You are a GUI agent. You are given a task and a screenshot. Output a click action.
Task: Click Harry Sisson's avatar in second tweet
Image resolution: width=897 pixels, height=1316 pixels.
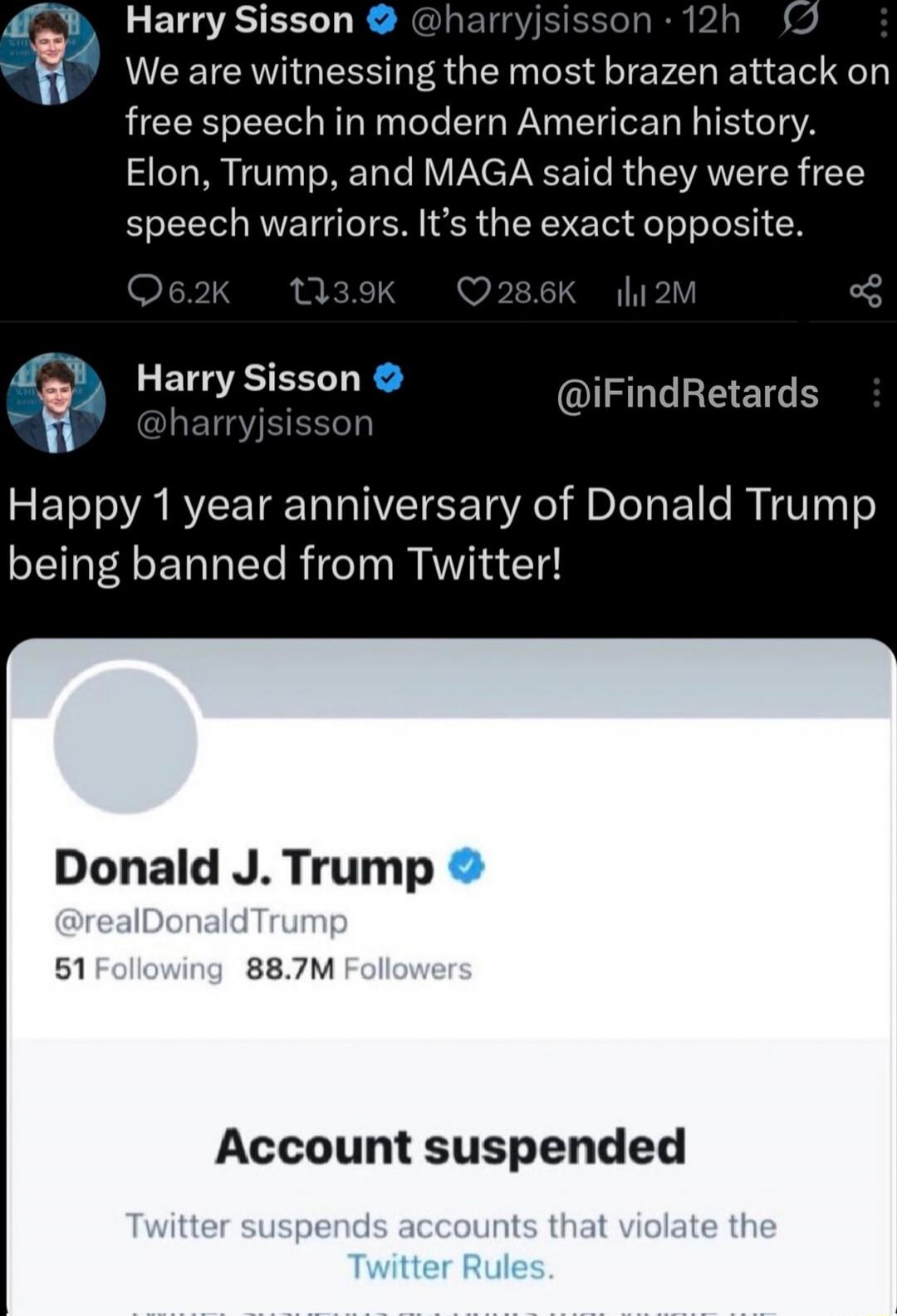(x=56, y=403)
